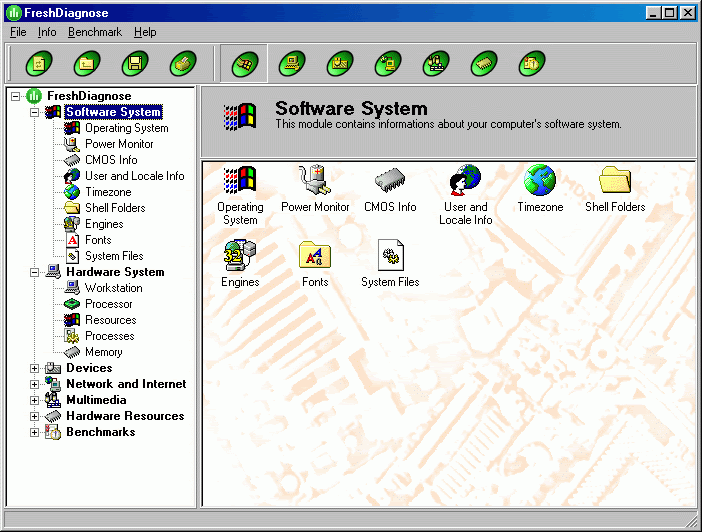Screen dimensions: 702x532
Task: Select Memory under Hardware System
Action: 104,352
